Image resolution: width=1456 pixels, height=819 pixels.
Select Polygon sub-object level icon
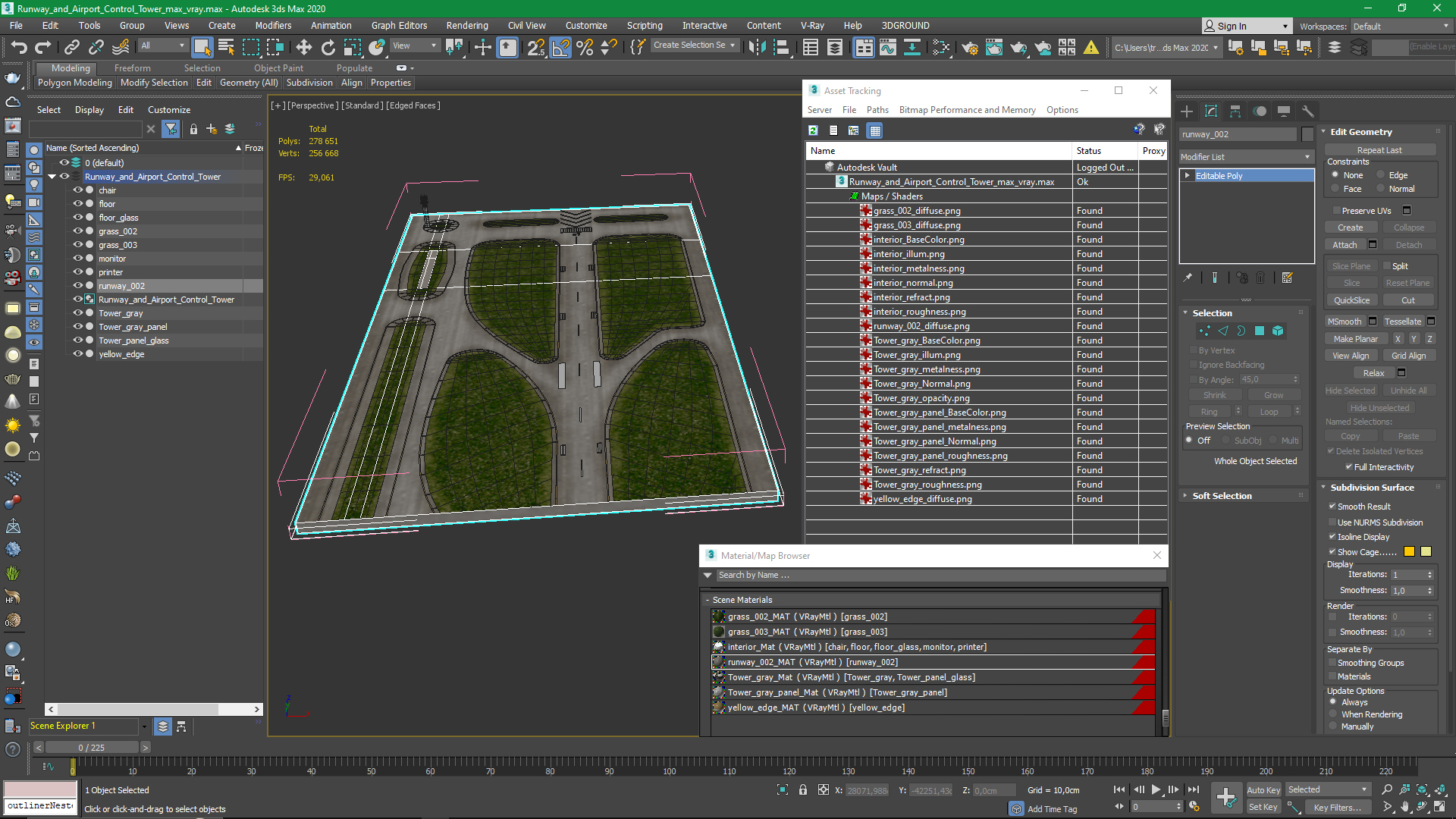point(1260,331)
